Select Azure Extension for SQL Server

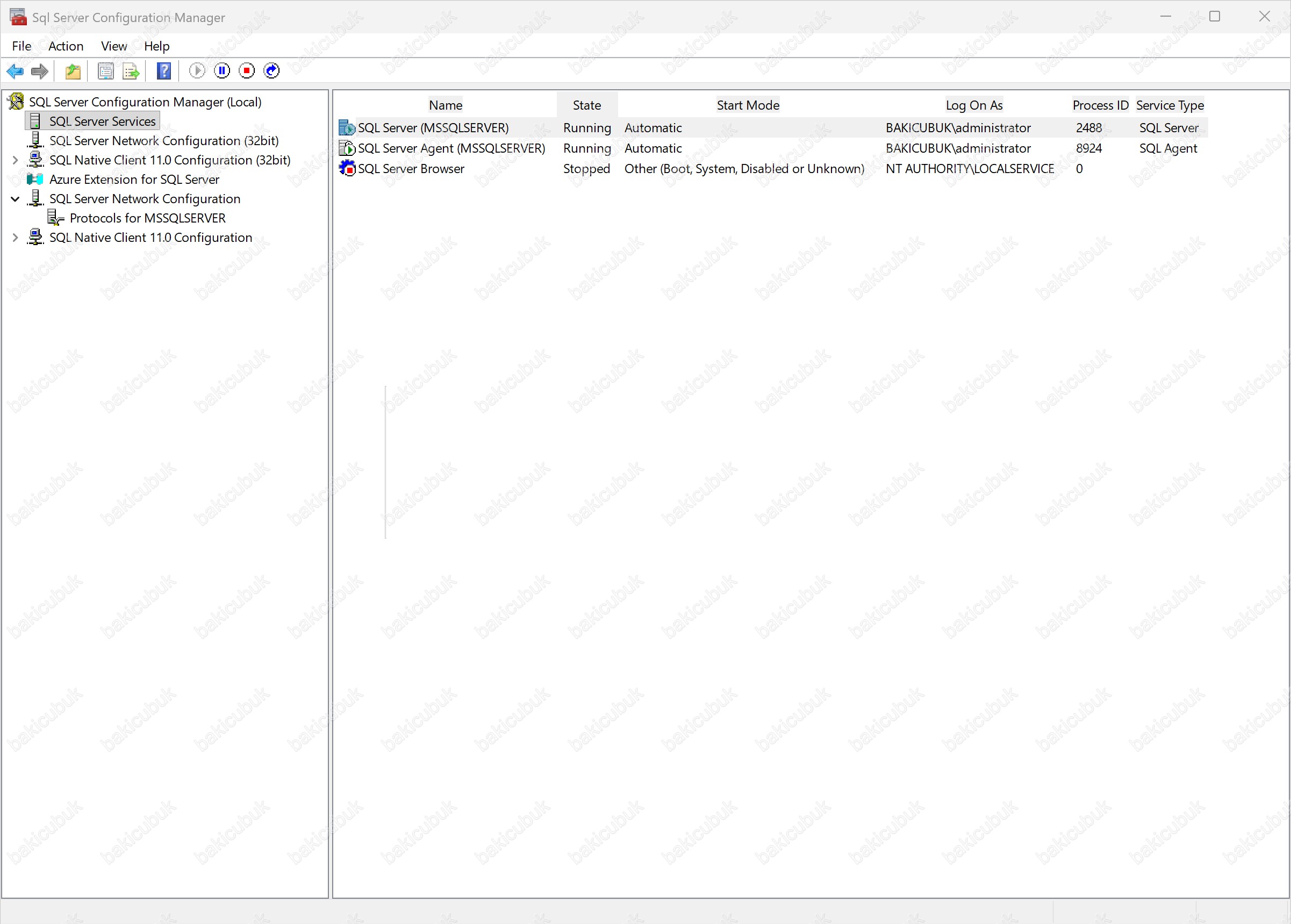134,180
